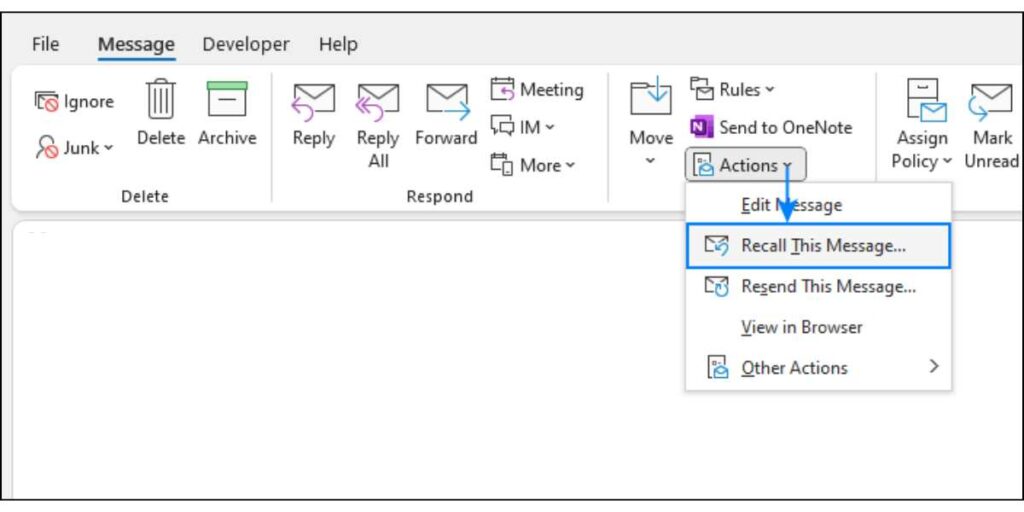Click the purple OneNote icon
Image resolution: width=1024 pixels, height=512 pixels.
click(701, 128)
